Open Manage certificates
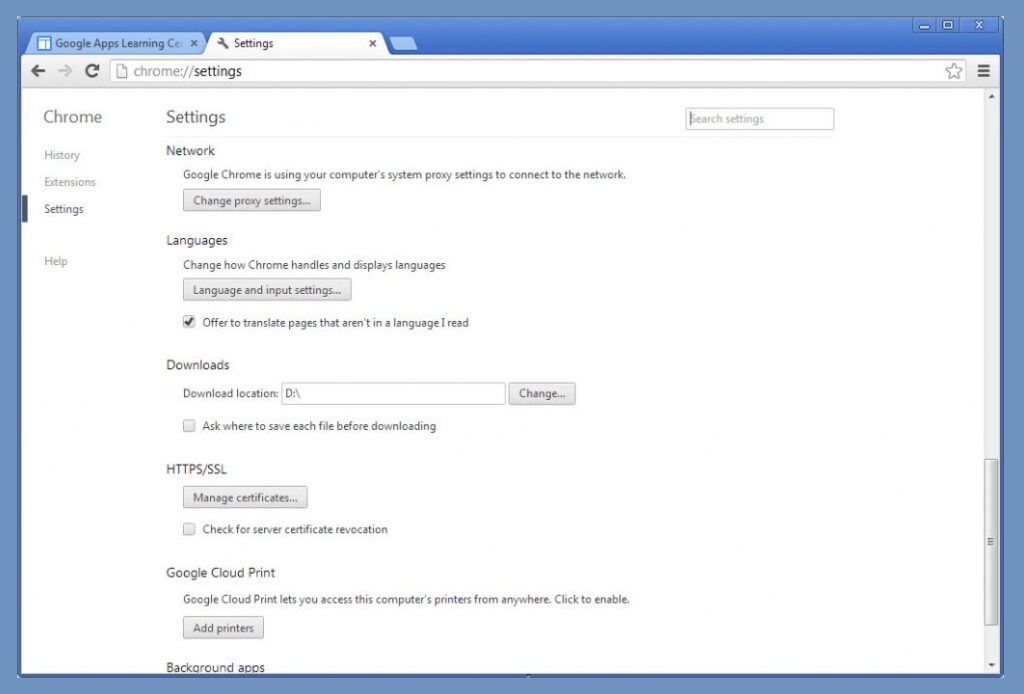1024x694 pixels. [245, 497]
